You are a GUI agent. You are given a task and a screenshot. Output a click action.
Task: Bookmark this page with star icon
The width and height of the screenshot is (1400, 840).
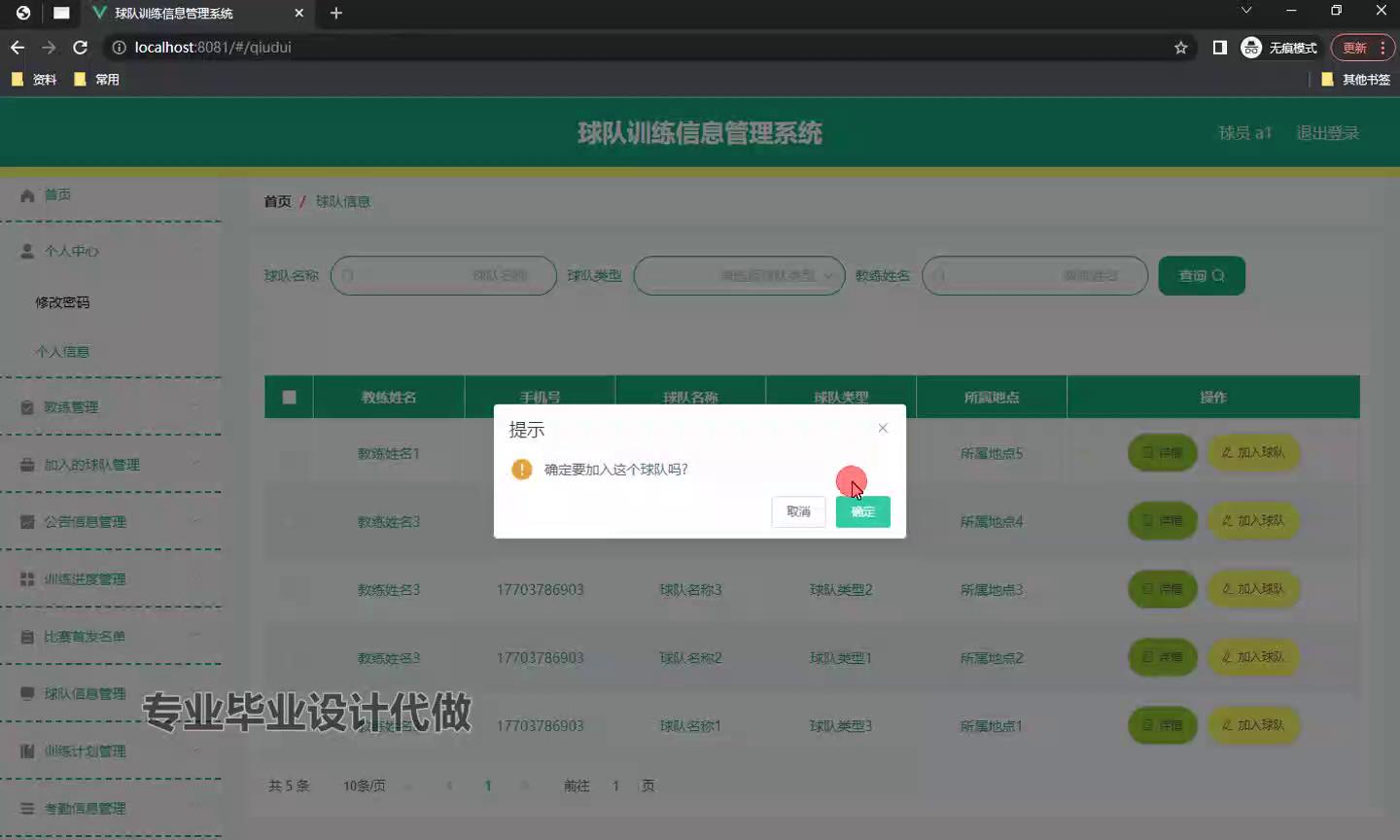point(1180,48)
